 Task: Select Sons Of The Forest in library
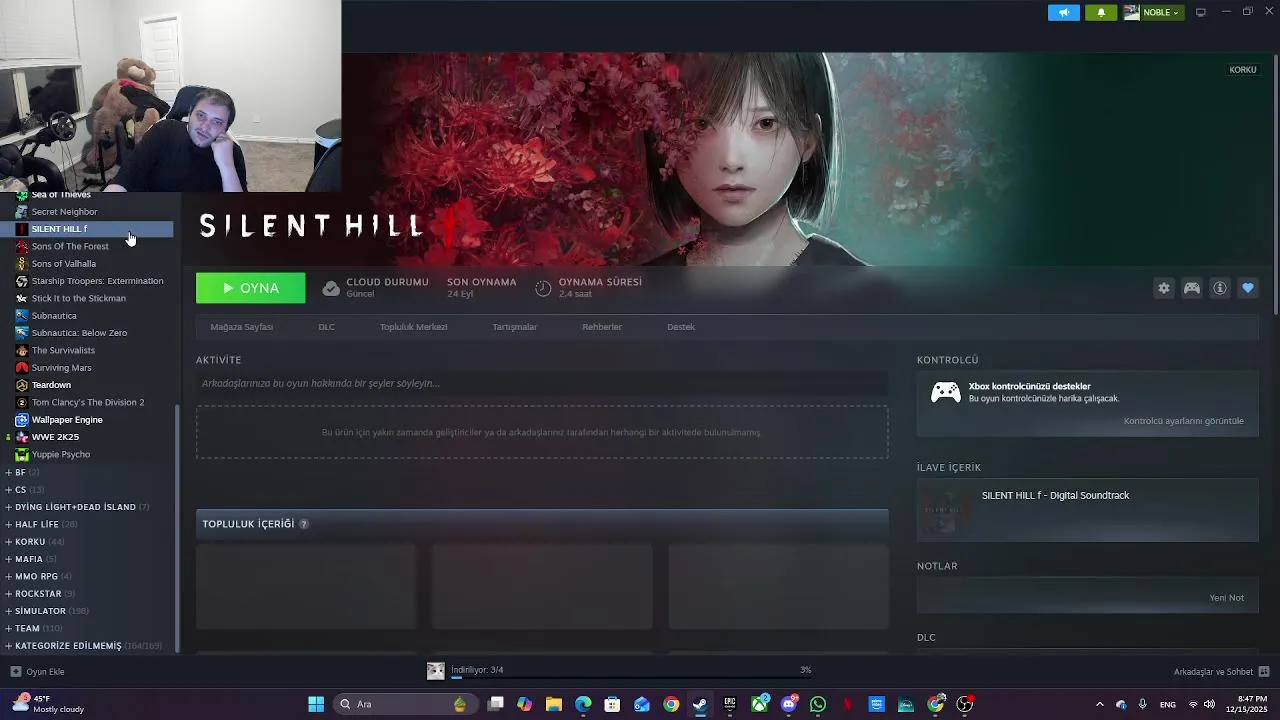click(70, 246)
